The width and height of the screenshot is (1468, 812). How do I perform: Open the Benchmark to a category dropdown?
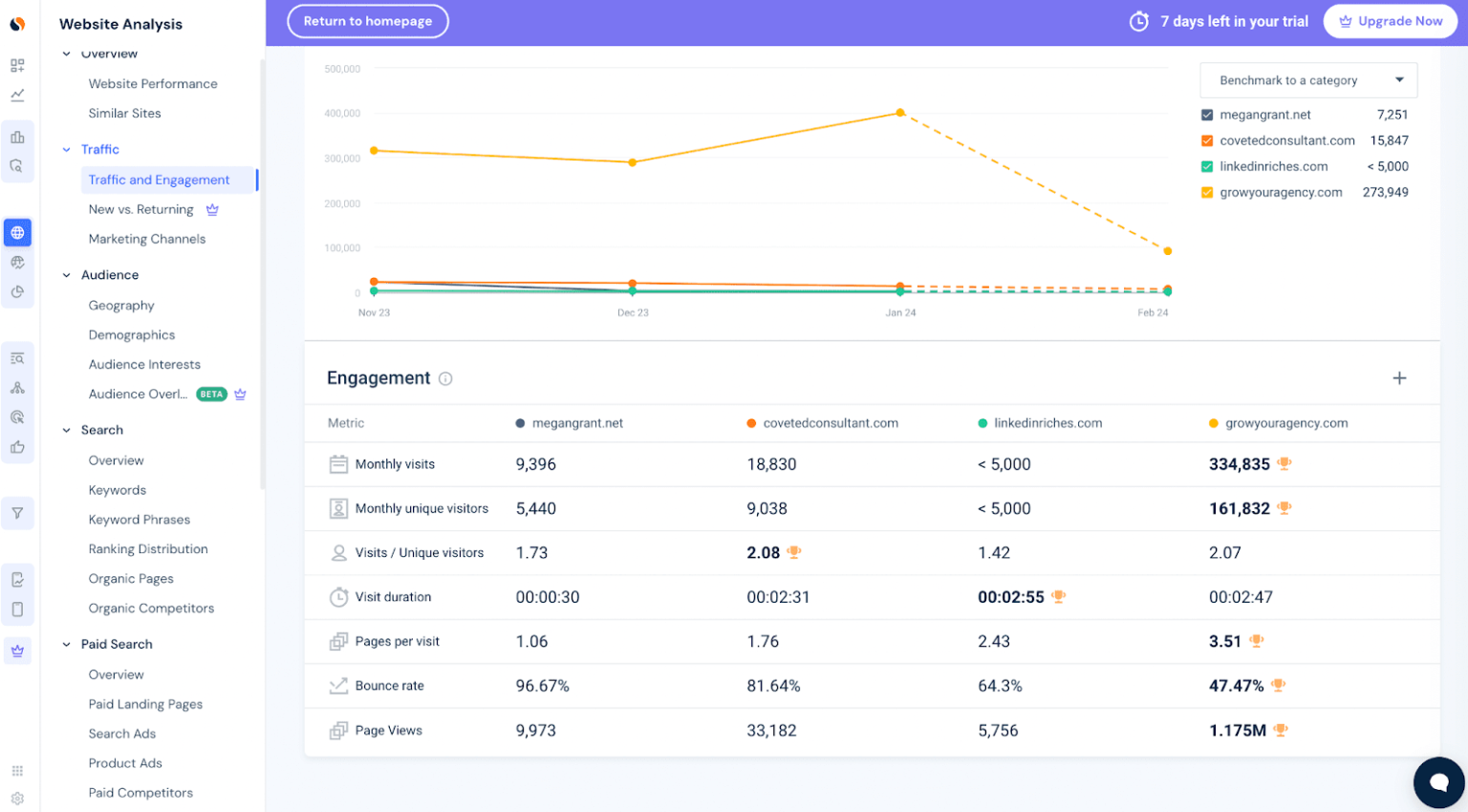click(x=1307, y=79)
